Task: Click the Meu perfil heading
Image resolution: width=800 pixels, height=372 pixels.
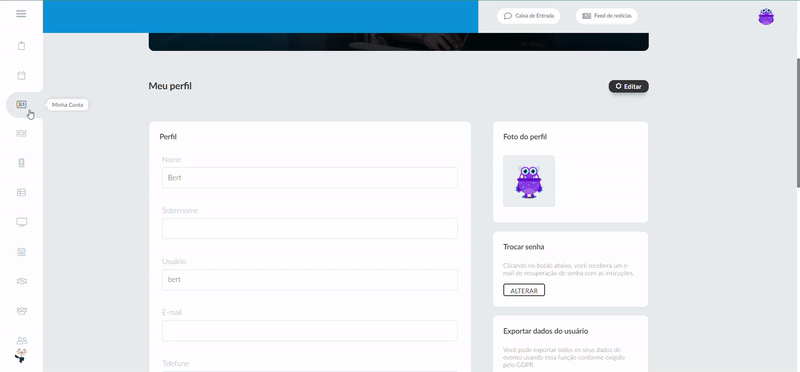Action: (170, 86)
